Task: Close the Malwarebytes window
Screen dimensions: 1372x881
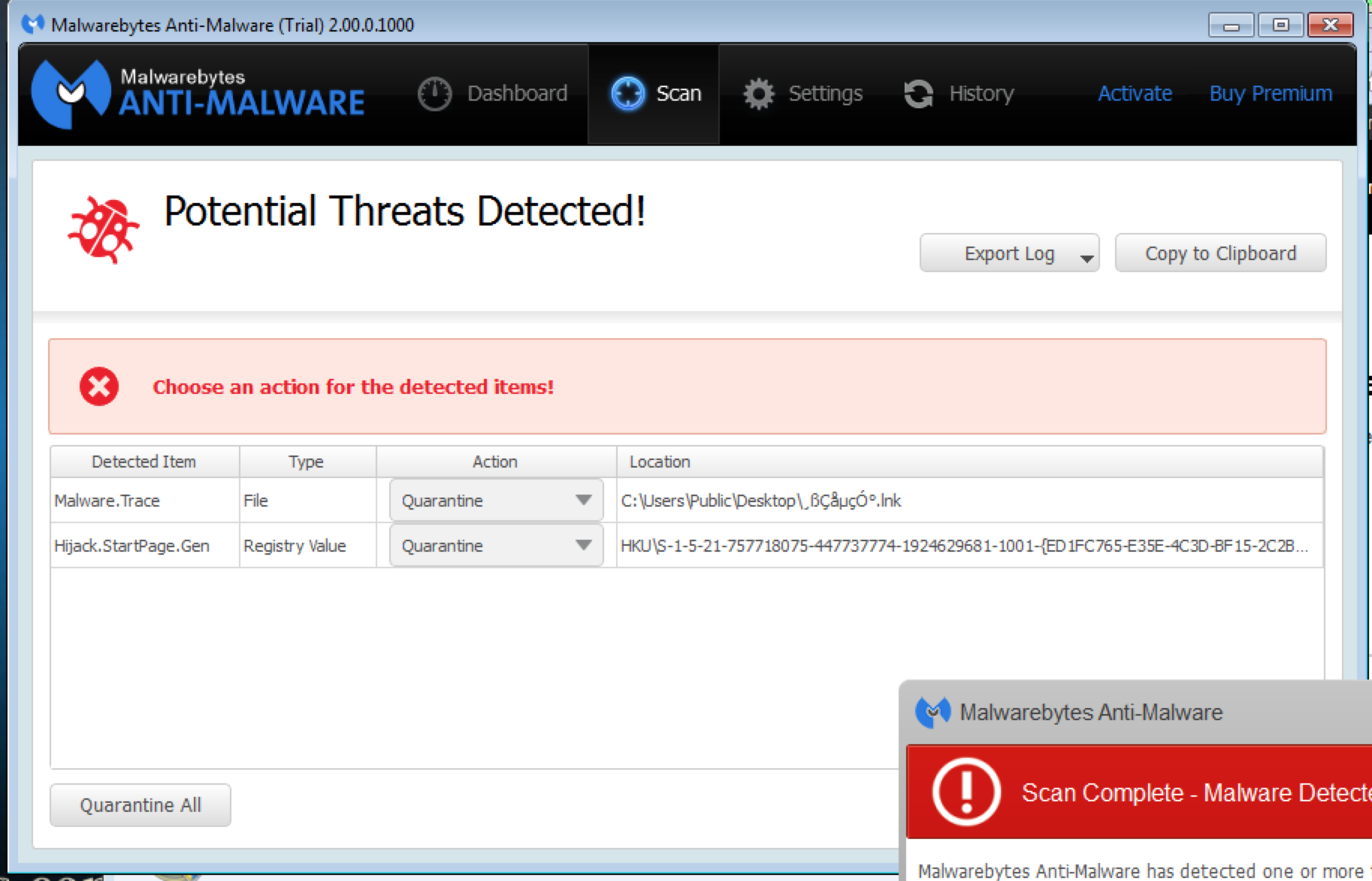Action: (x=1330, y=25)
